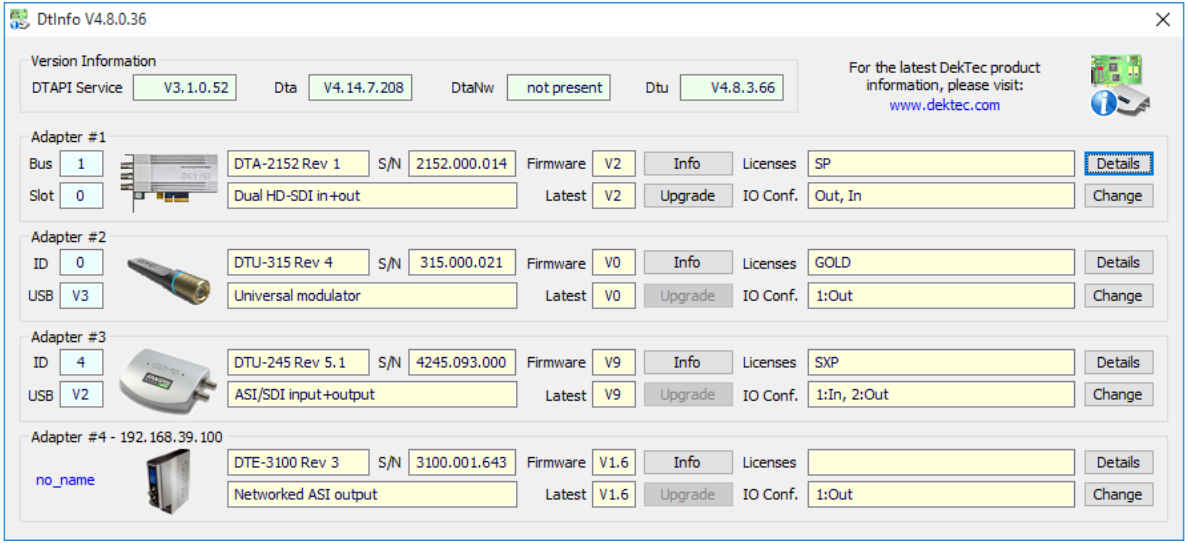Click Firmware V1.6 field of Adapter #4
This screenshot has width=1188, height=543.
614,462
